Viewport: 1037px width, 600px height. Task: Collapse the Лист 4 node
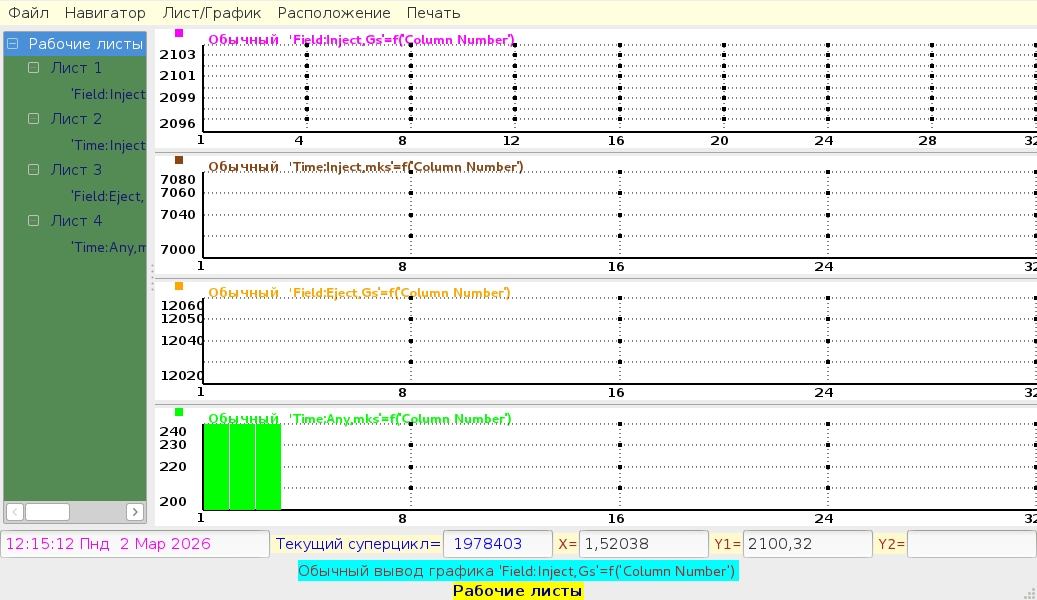pos(34,221)
